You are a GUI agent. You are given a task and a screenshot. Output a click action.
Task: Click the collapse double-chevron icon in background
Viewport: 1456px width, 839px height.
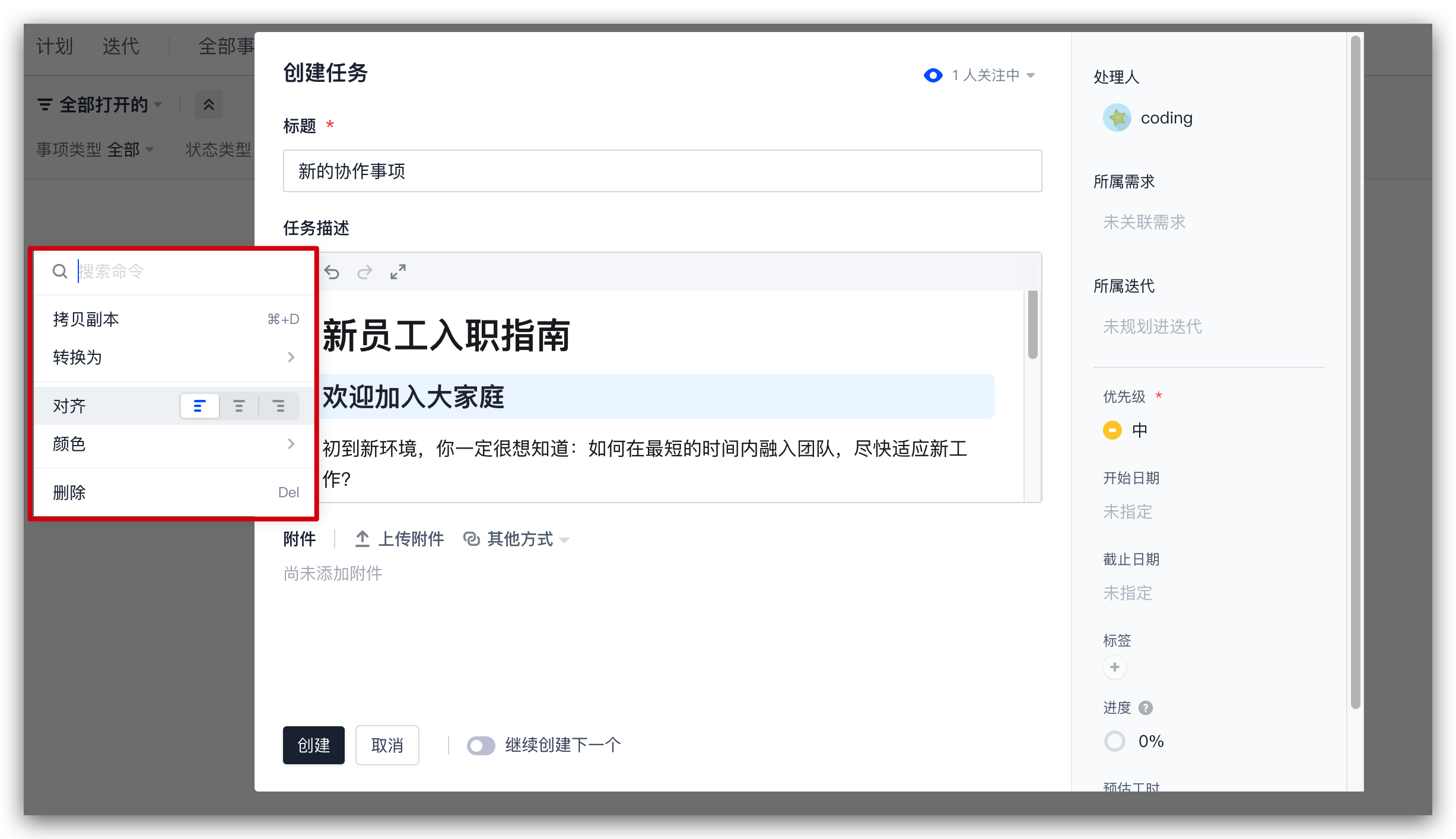click(x=209, y=105)
